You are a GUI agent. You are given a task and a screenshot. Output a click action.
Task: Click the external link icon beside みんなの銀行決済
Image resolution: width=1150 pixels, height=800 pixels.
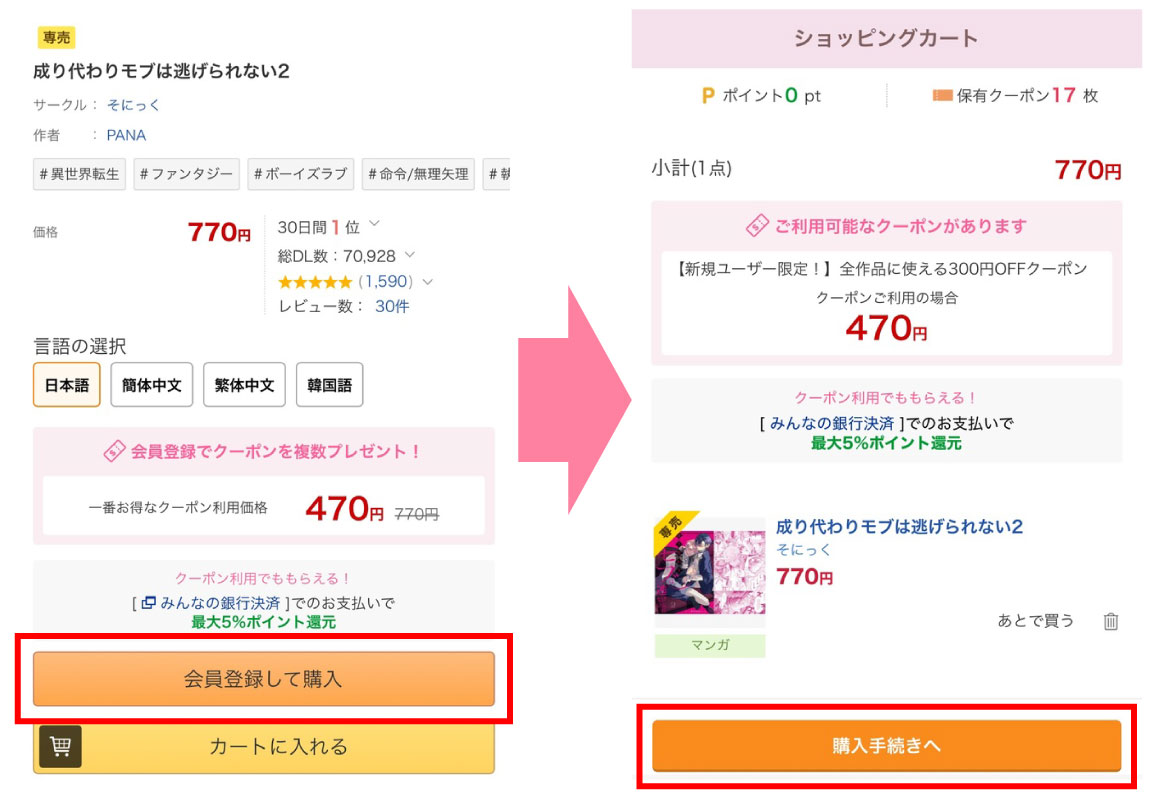(x=148, y=603)
